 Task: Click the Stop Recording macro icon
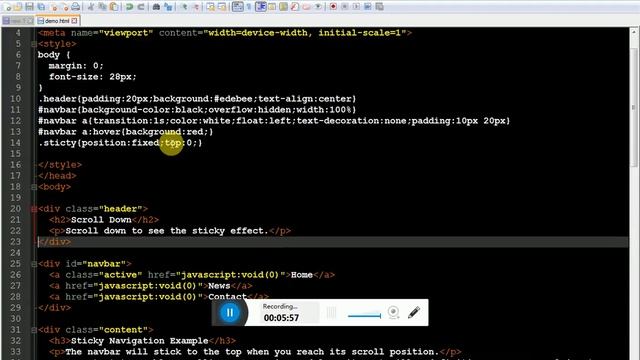[x=344, y=7]
